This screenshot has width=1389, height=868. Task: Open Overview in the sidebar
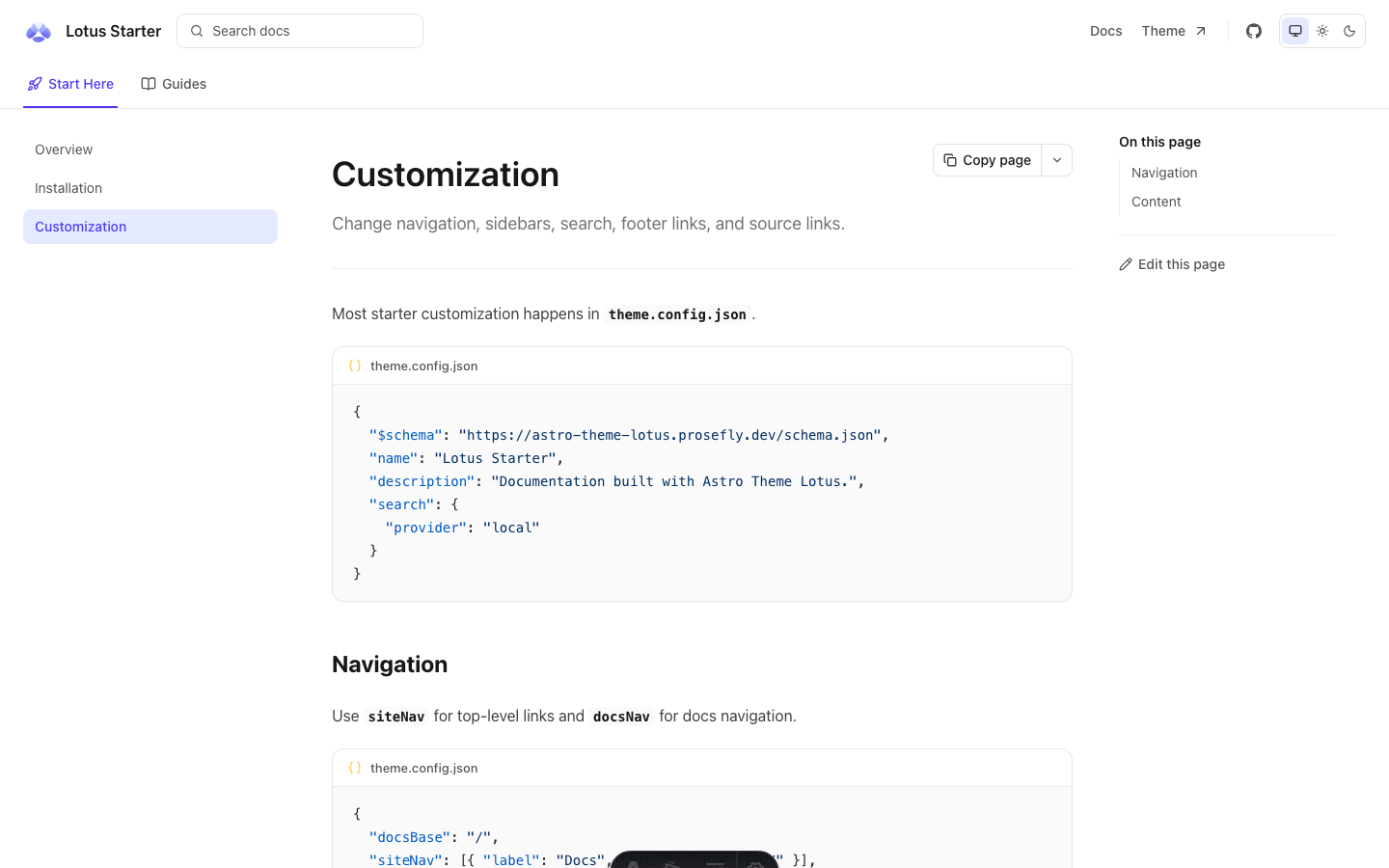pos(150,149)
